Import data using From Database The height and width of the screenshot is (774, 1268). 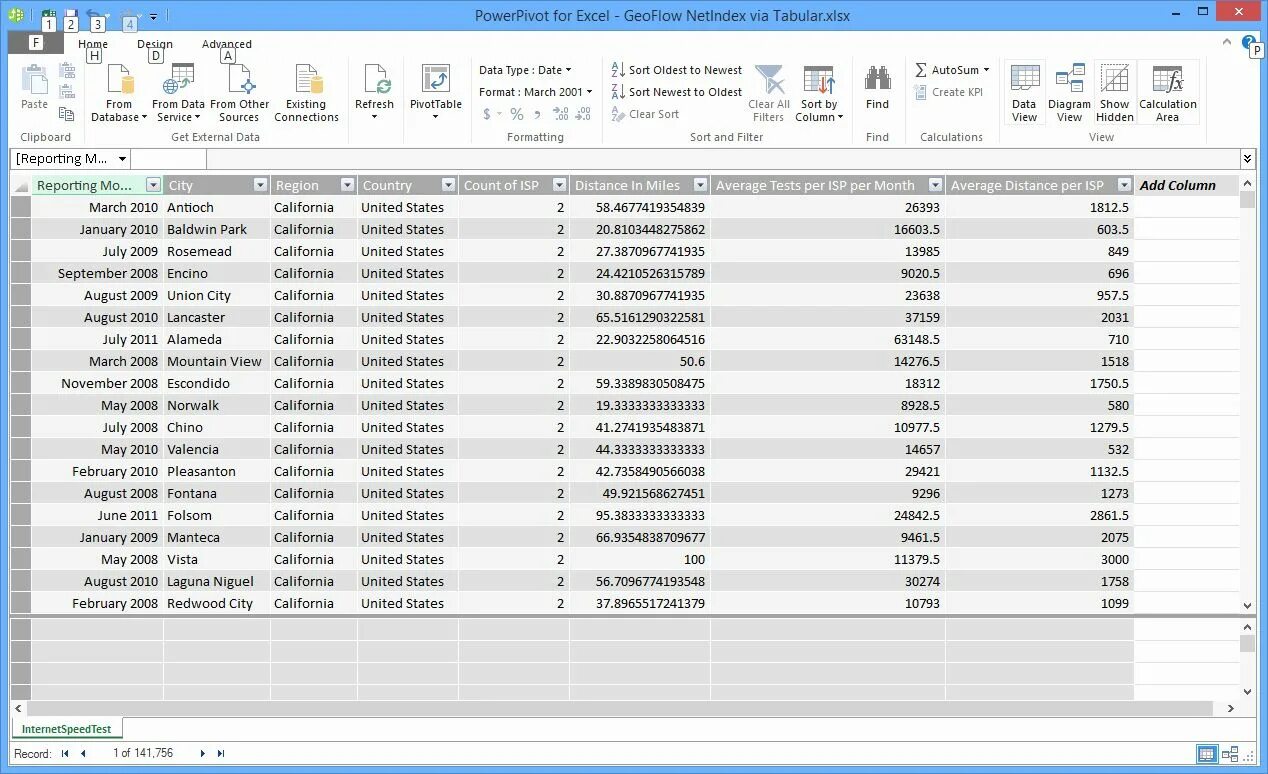[x=118, y=90]
